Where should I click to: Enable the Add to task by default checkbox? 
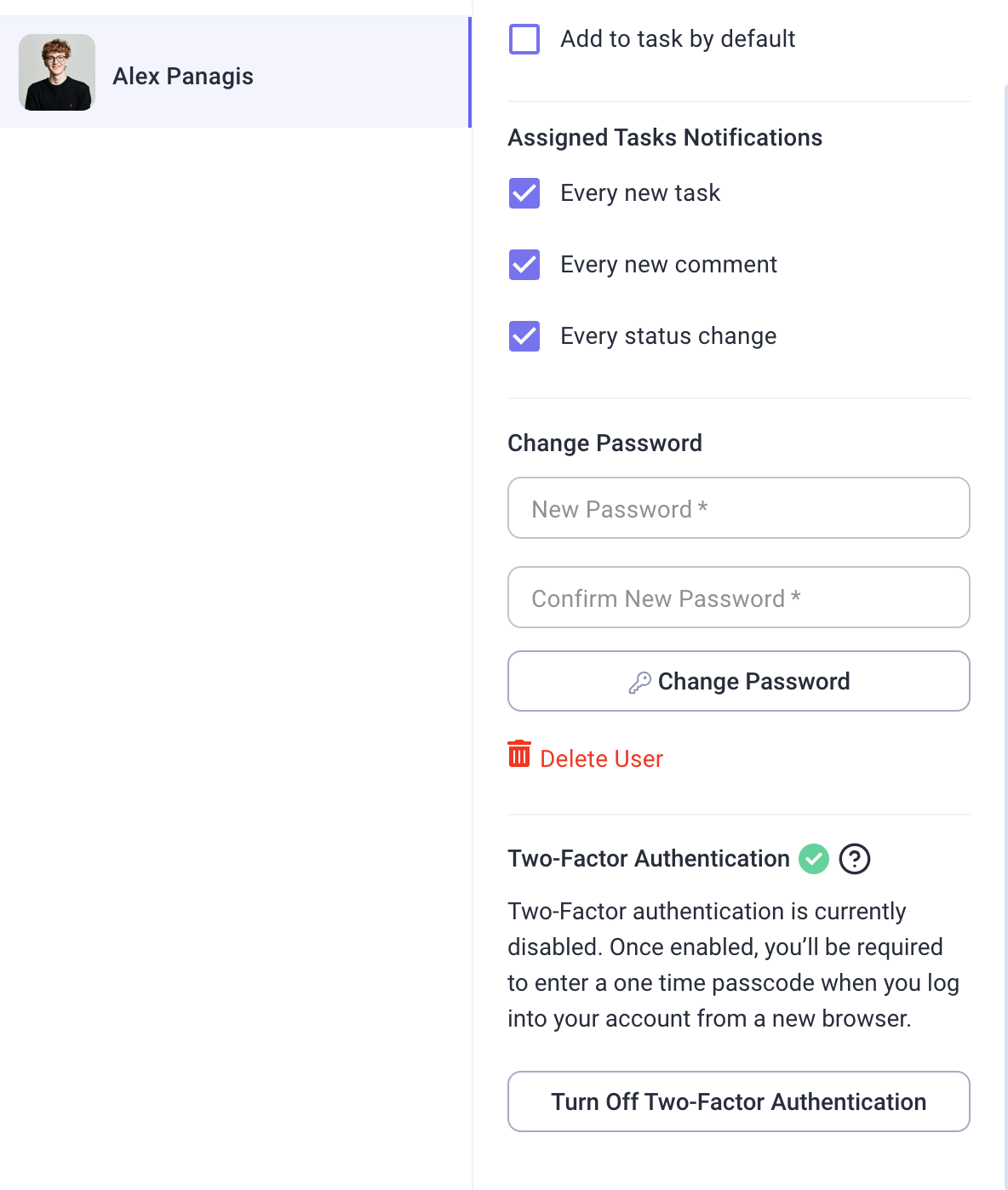click(x=524, y=38)
